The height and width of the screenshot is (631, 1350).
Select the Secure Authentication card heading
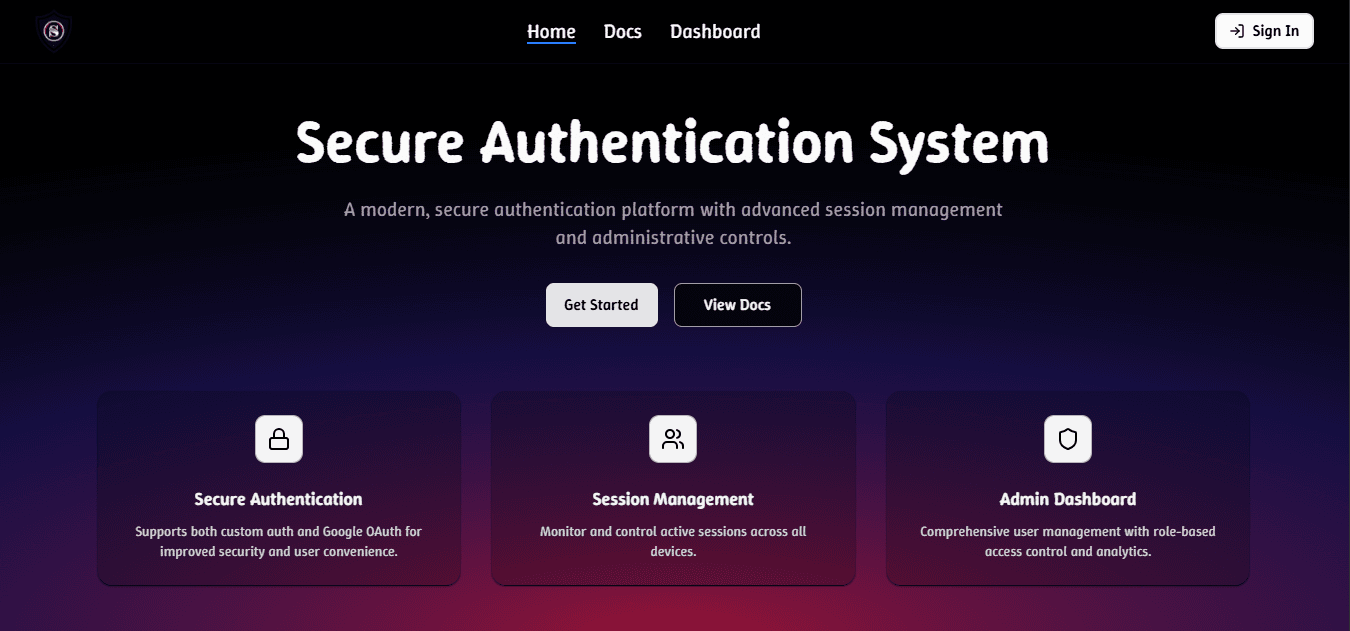point(278,499)
